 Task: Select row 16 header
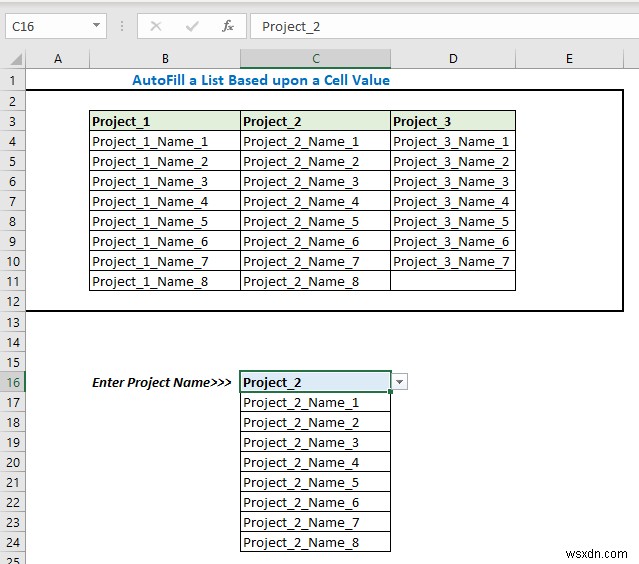tap(13, 382)
